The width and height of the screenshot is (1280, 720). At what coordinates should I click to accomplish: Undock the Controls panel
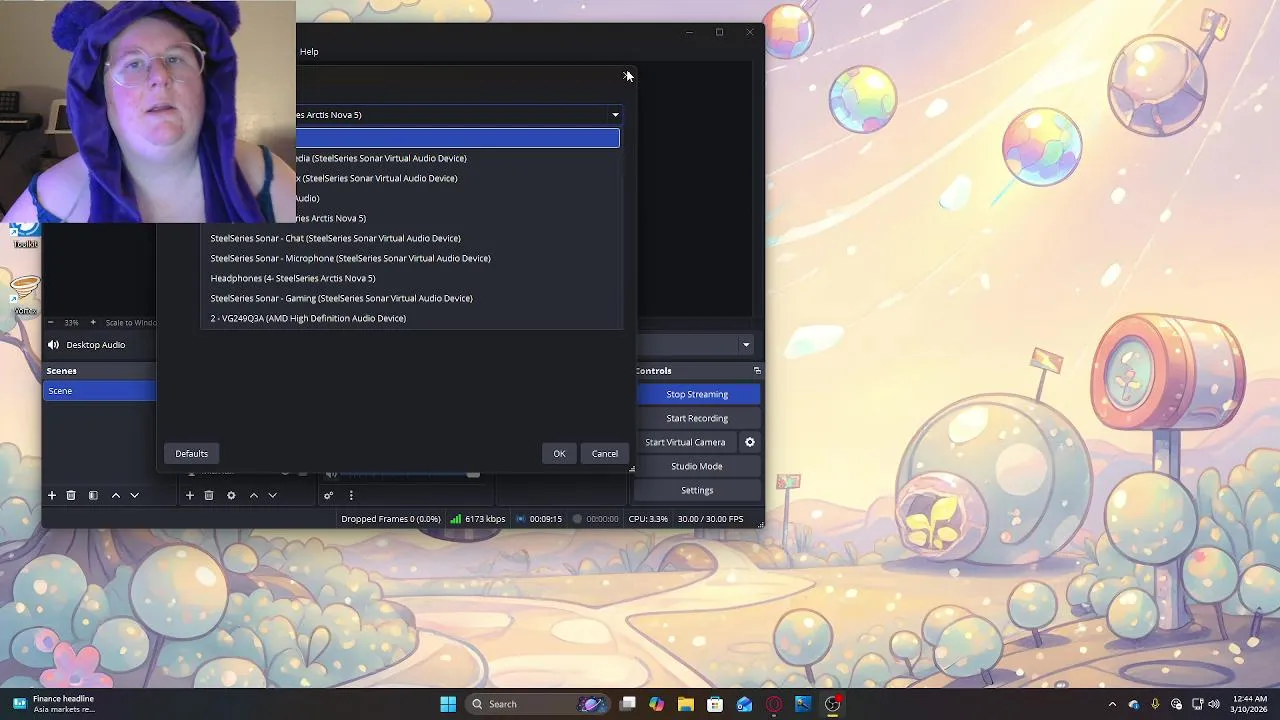[757, 371]
